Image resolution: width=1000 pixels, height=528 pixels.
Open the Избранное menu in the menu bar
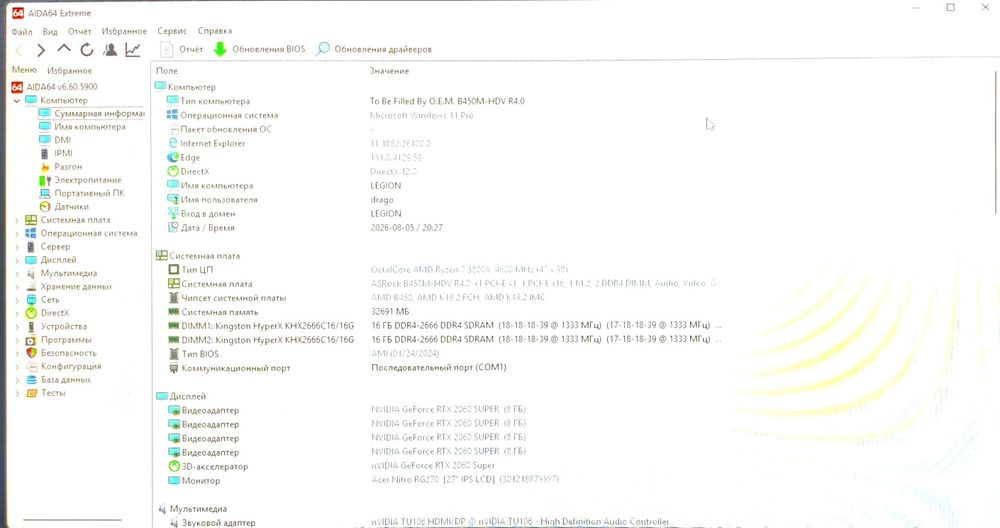click(x=124, y=31)
